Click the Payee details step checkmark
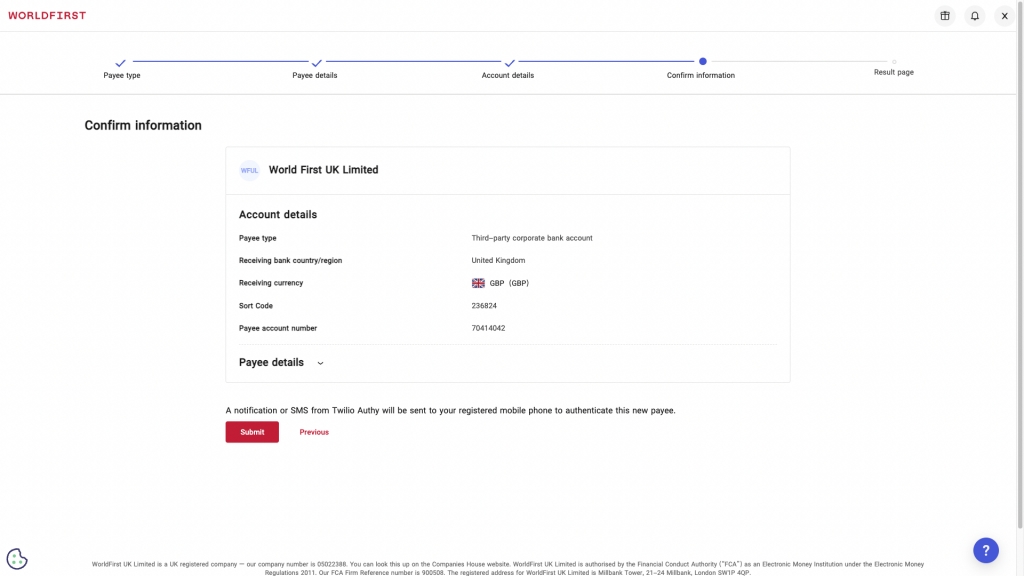The image size is (1024, 576). (x=315, y=60)
